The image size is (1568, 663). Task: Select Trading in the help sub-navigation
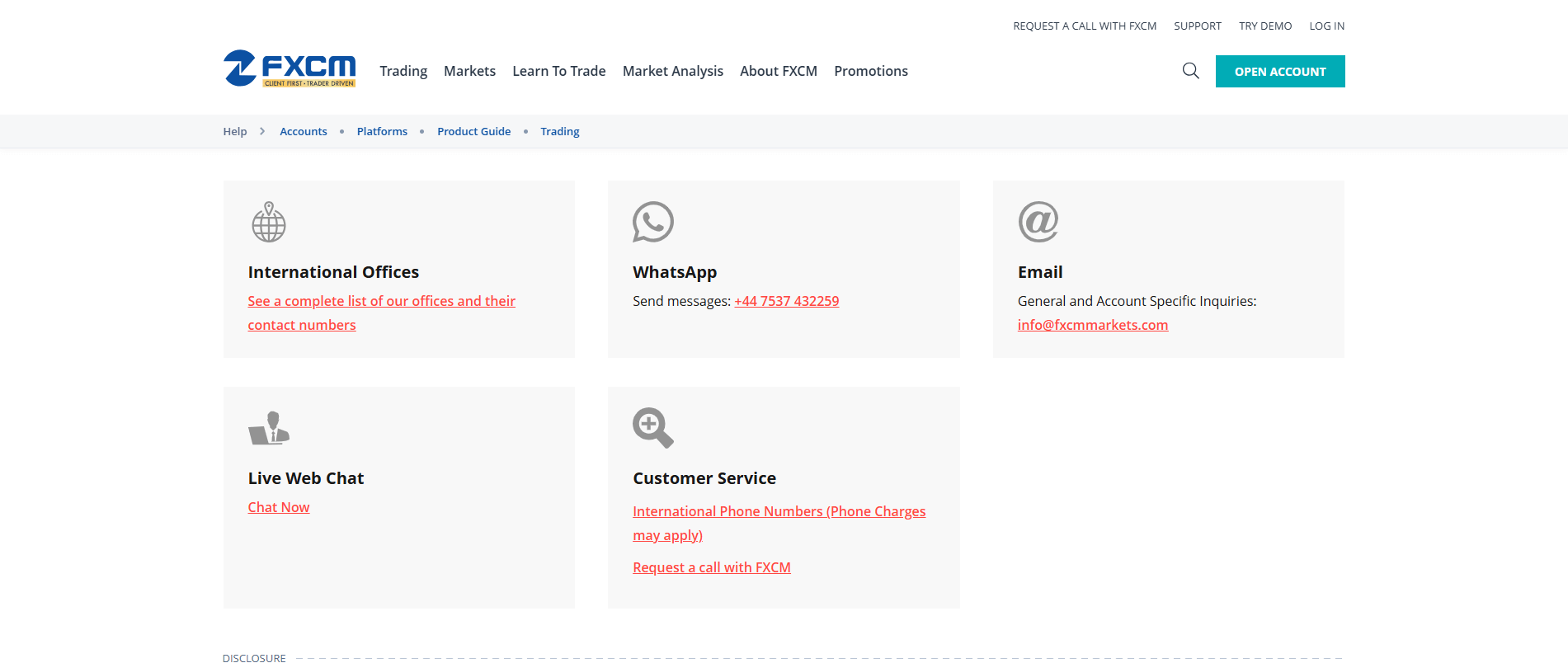(x=560, y=131)
